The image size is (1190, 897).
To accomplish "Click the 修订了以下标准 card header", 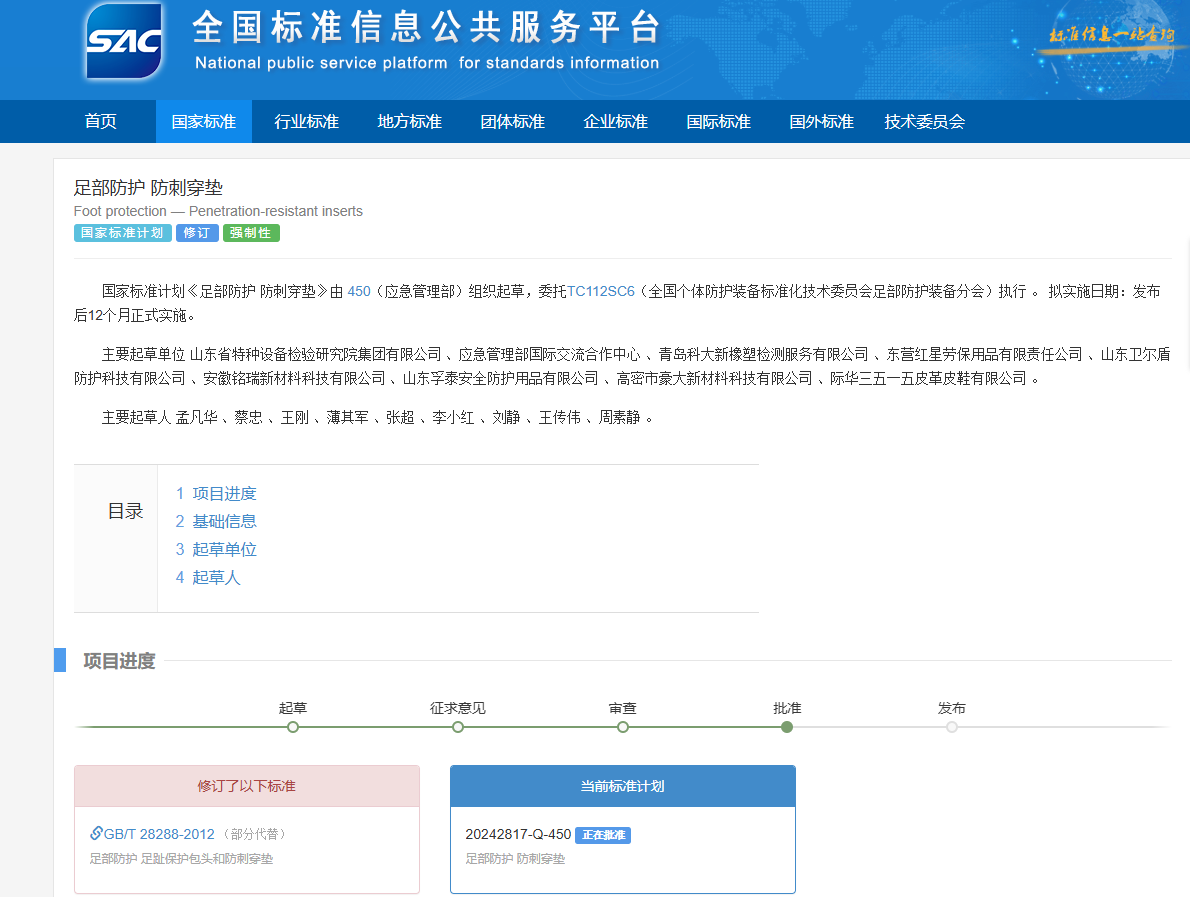I will (247, 786).
